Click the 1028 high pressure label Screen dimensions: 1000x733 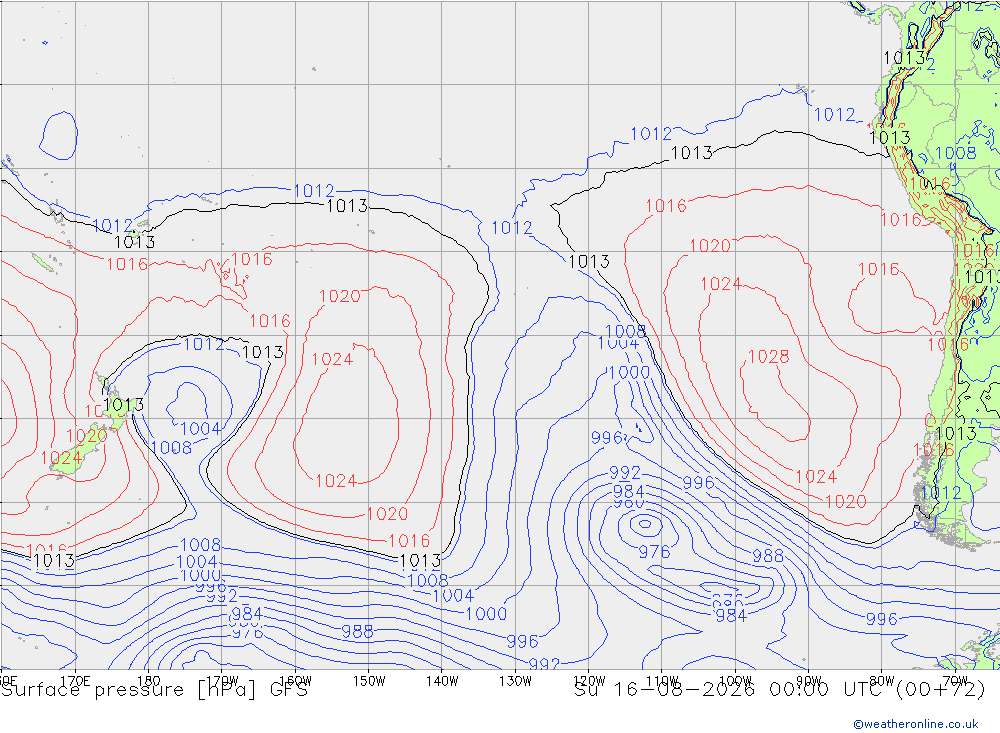point(768,357)
